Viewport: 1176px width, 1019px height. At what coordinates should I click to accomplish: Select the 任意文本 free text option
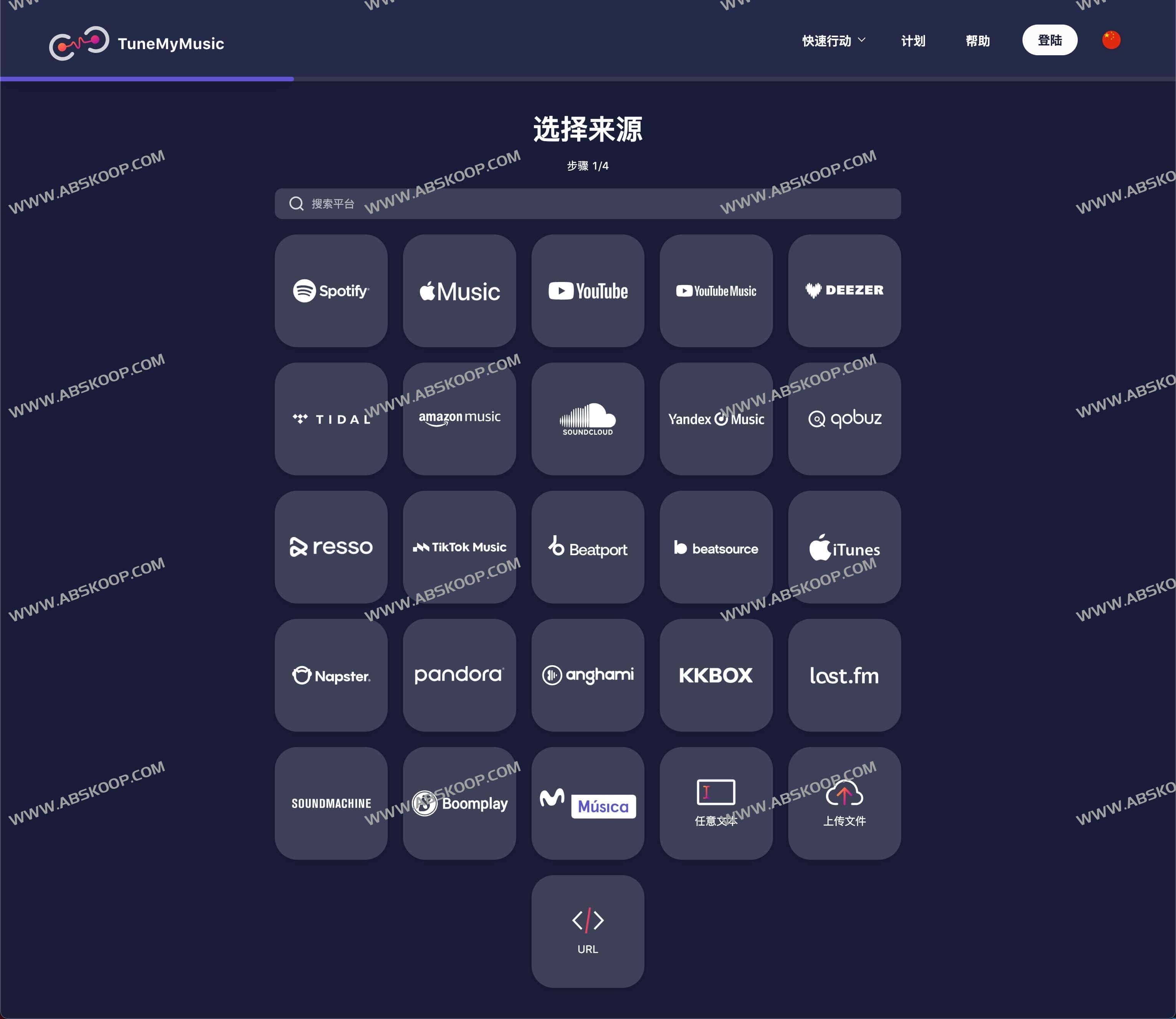pyautogui.click(x=716, y=803)
